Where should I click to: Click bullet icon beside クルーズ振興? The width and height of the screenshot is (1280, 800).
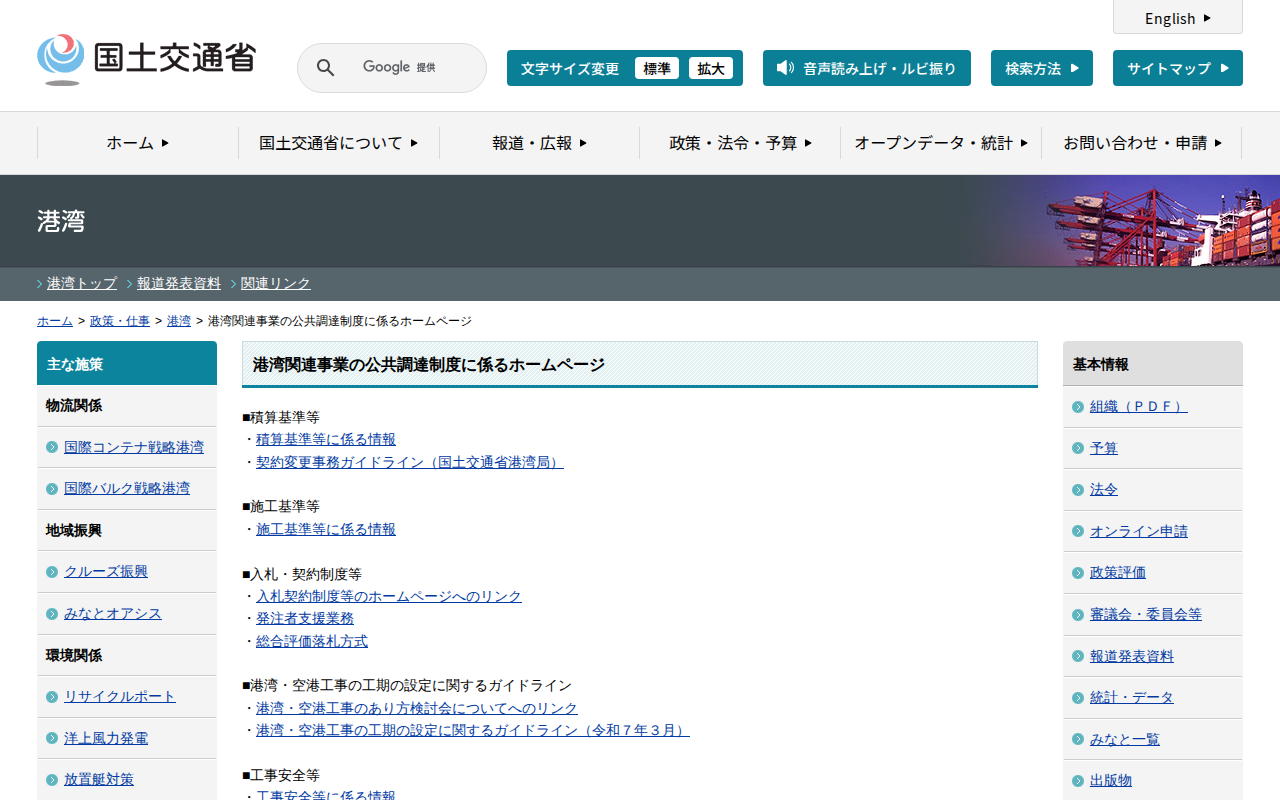52,572
